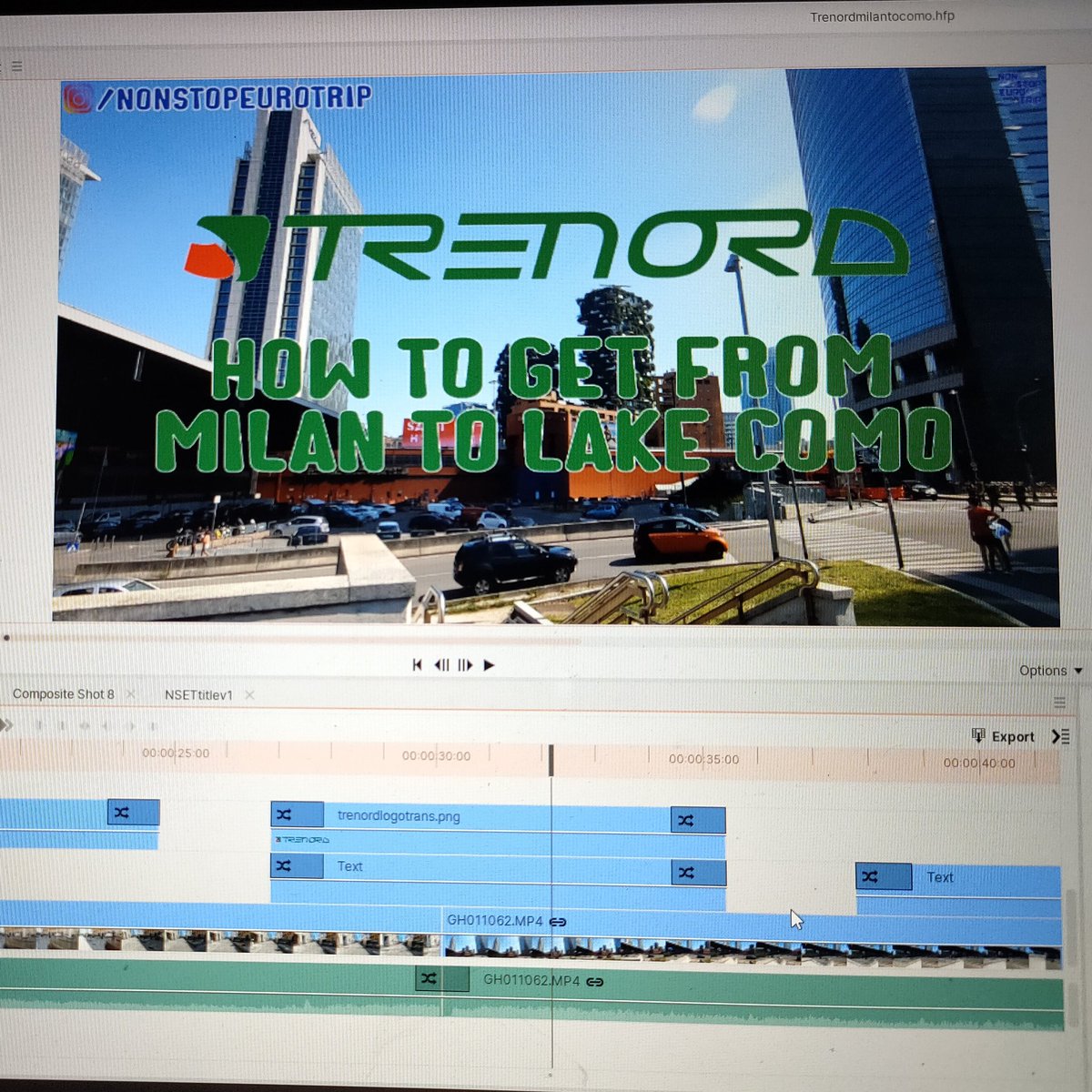Play the timeline preview
Screen dimensions: 1092x1092
[489, 665]
